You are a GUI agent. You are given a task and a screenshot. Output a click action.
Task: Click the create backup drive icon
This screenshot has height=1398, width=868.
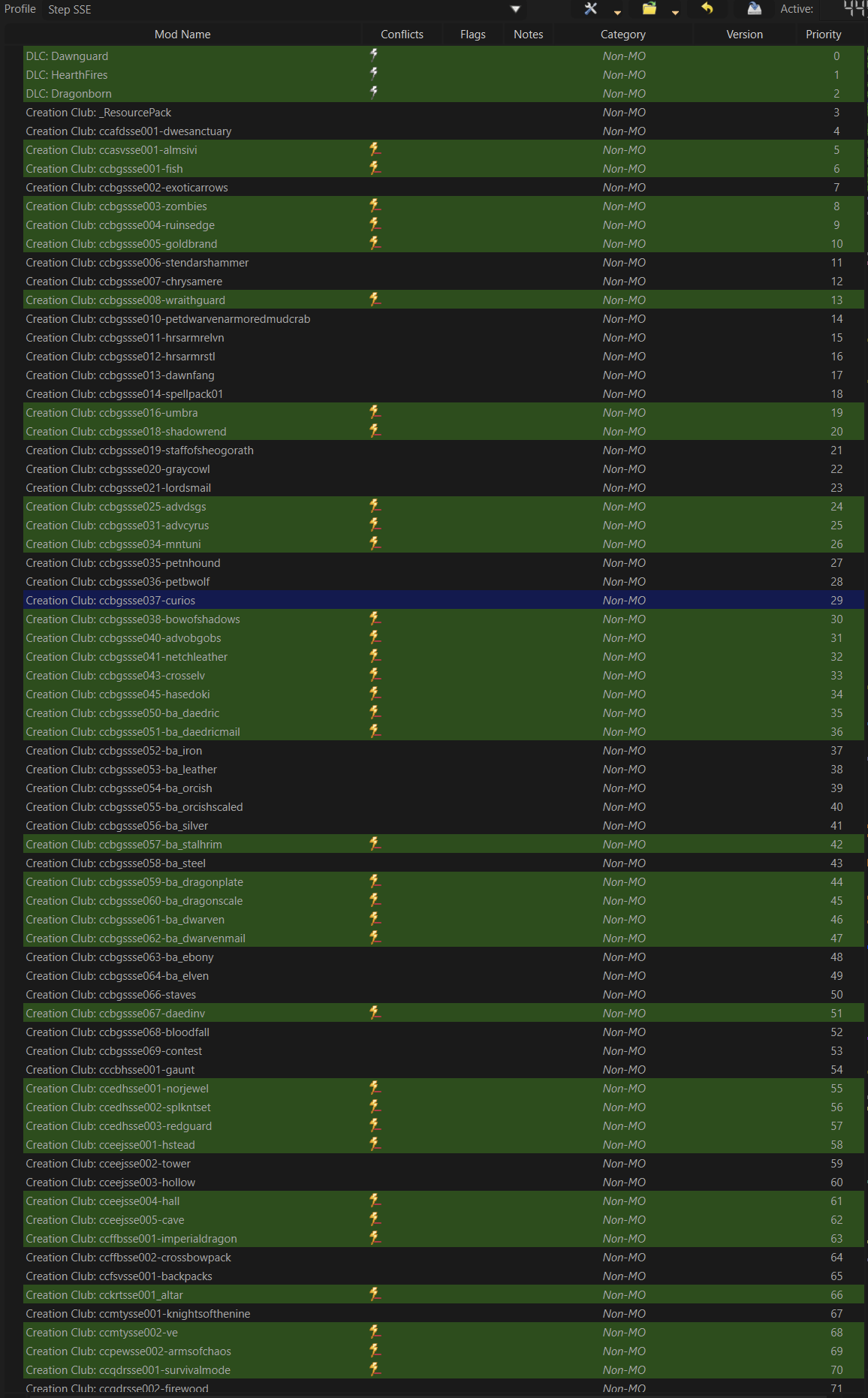(x=755, y=9)
